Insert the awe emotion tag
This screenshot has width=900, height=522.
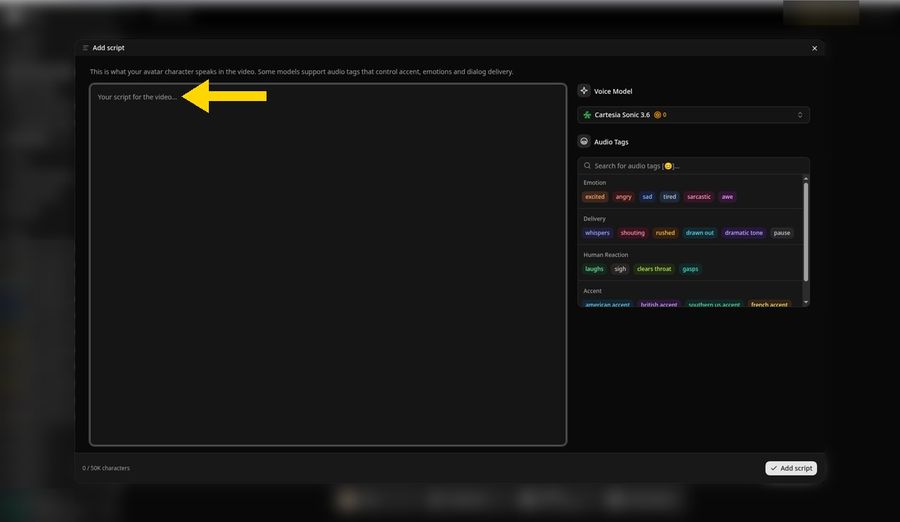[727, 196]
